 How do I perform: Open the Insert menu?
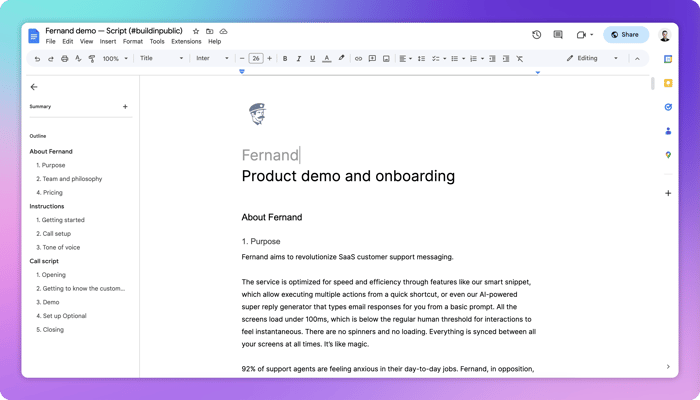coord(108,42)
